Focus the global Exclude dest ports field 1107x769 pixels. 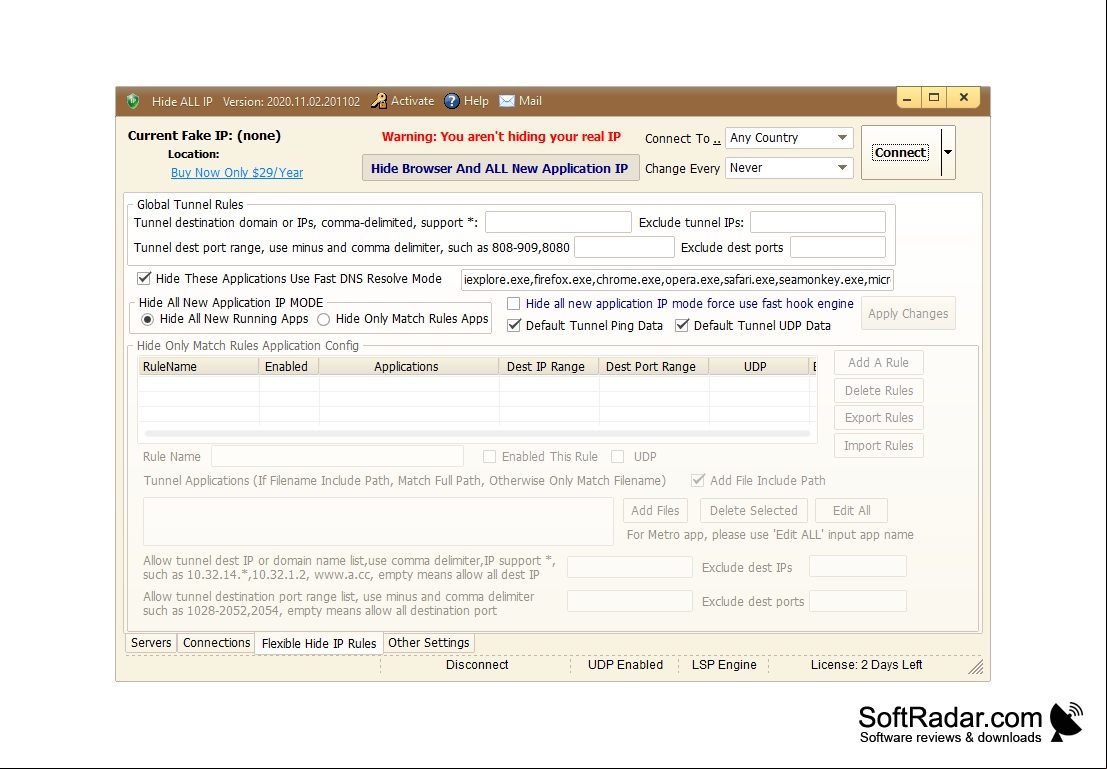pos(837,247)
